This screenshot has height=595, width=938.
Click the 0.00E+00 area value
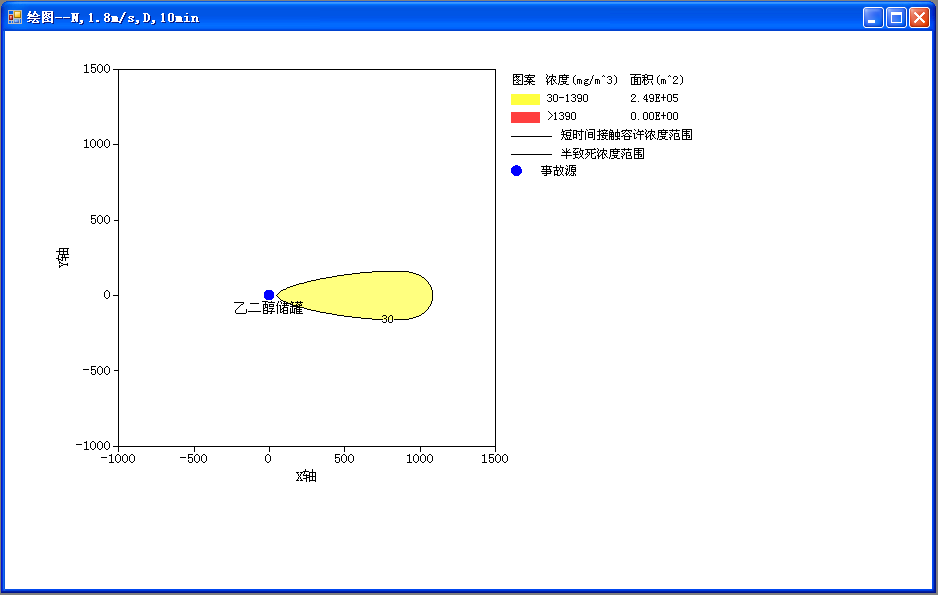tap(654, 116)
